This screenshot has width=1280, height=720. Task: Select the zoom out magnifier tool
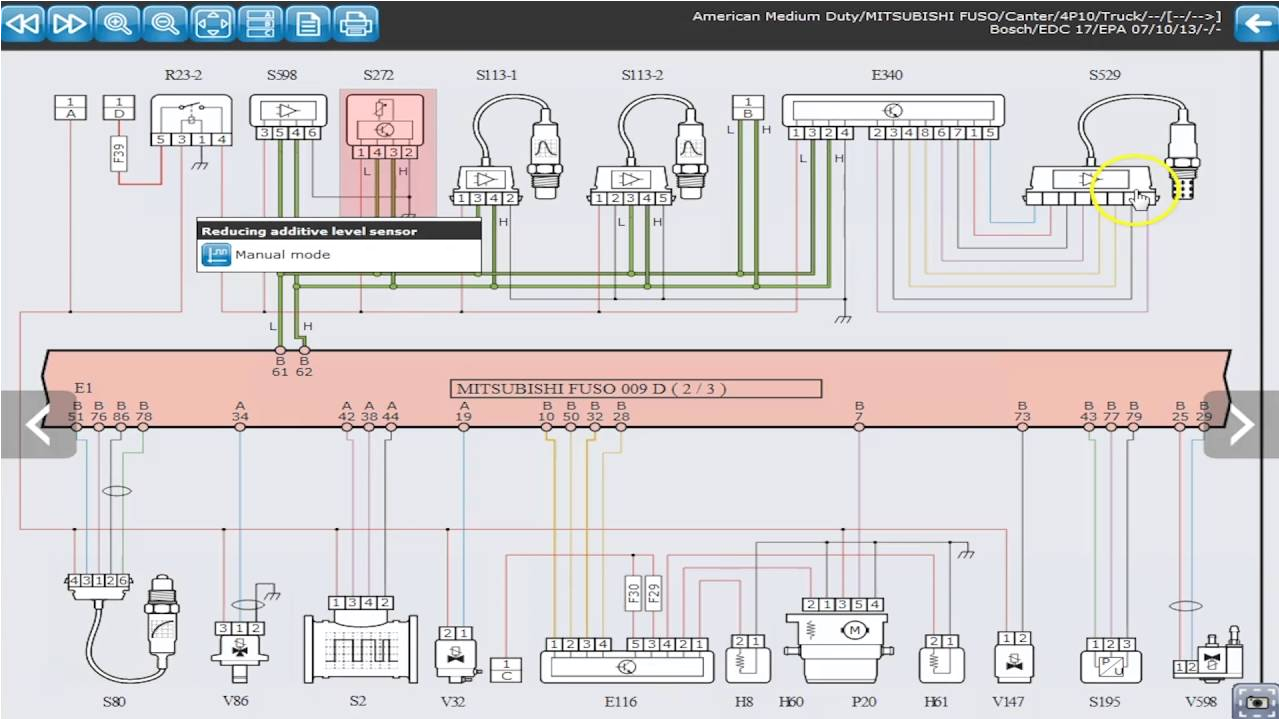[164, 23]
